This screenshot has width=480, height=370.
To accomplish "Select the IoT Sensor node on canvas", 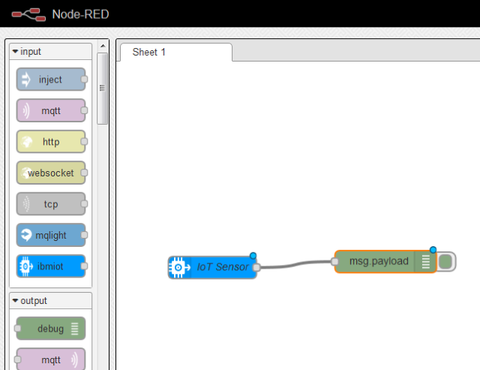I will (213, 267).
